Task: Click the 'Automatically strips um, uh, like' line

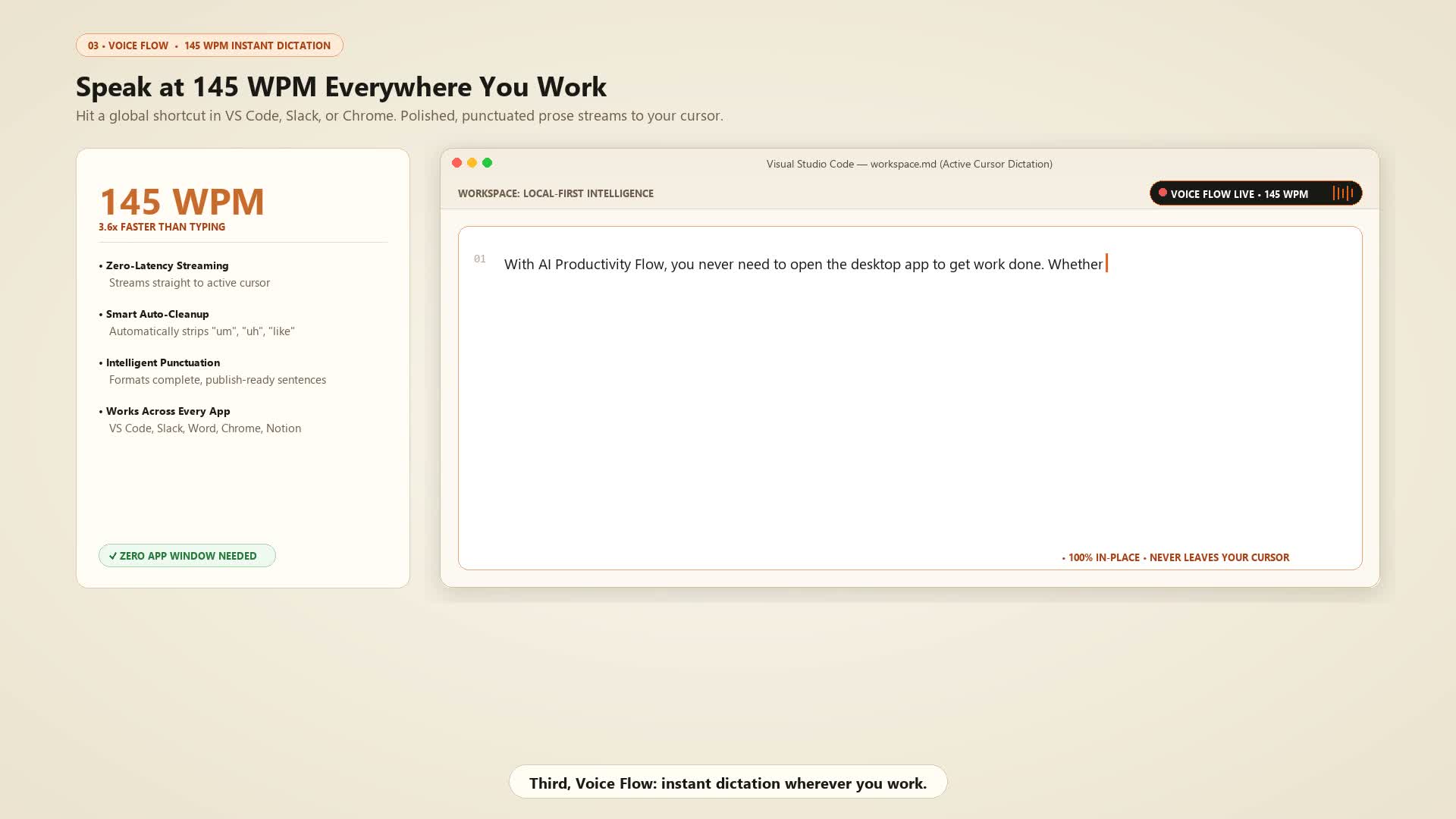Action: click(202, 331)
